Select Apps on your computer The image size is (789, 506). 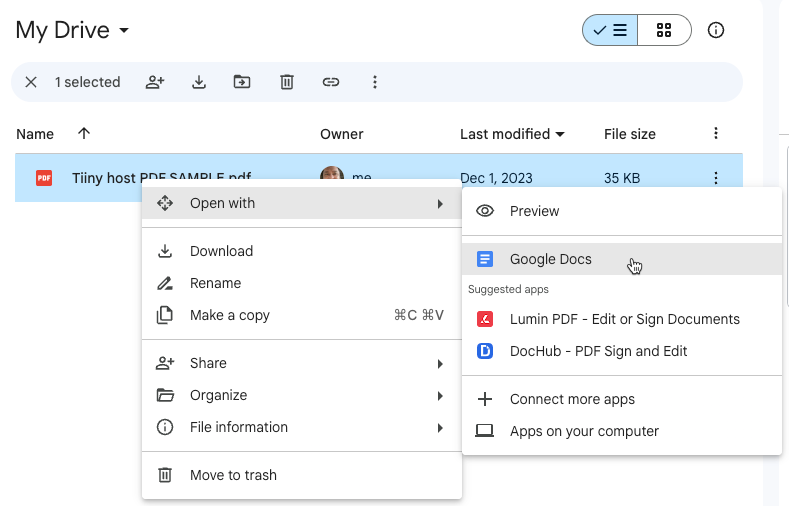[622, 432]
